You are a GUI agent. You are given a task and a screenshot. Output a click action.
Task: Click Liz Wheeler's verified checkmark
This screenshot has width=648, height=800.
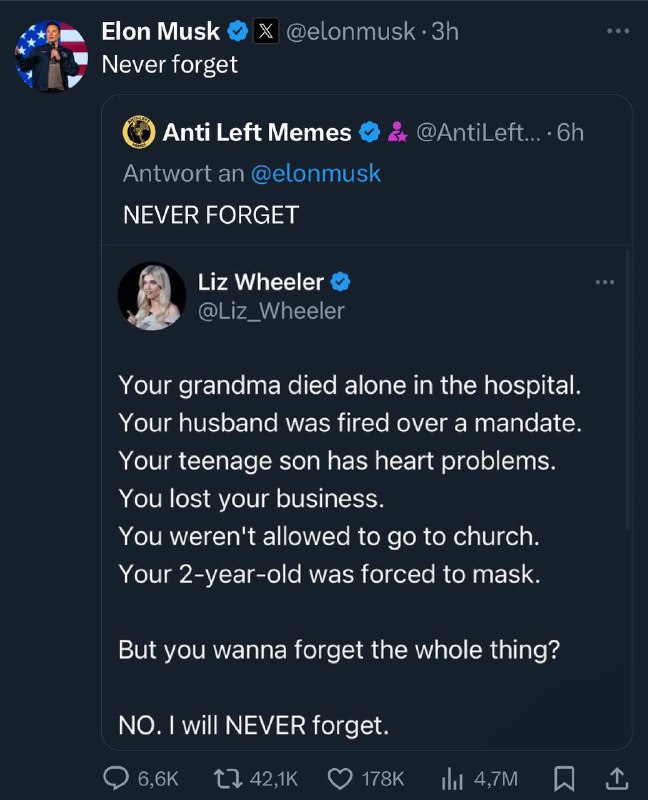[x=340, y=282]
